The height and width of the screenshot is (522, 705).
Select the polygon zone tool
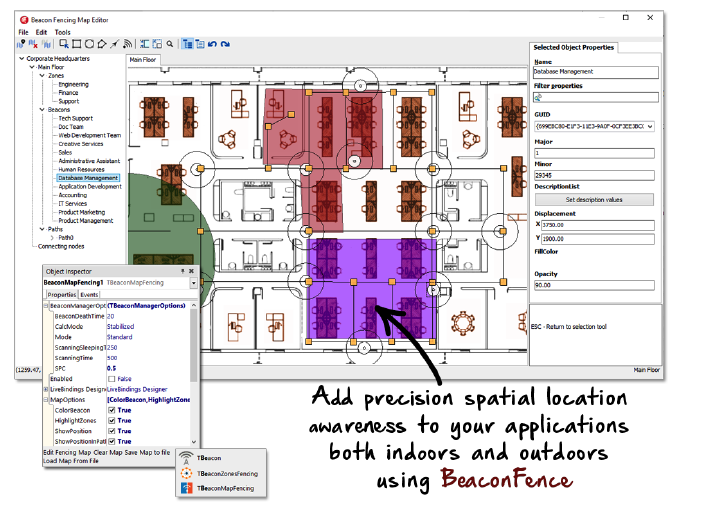click(x=102, y=44)
